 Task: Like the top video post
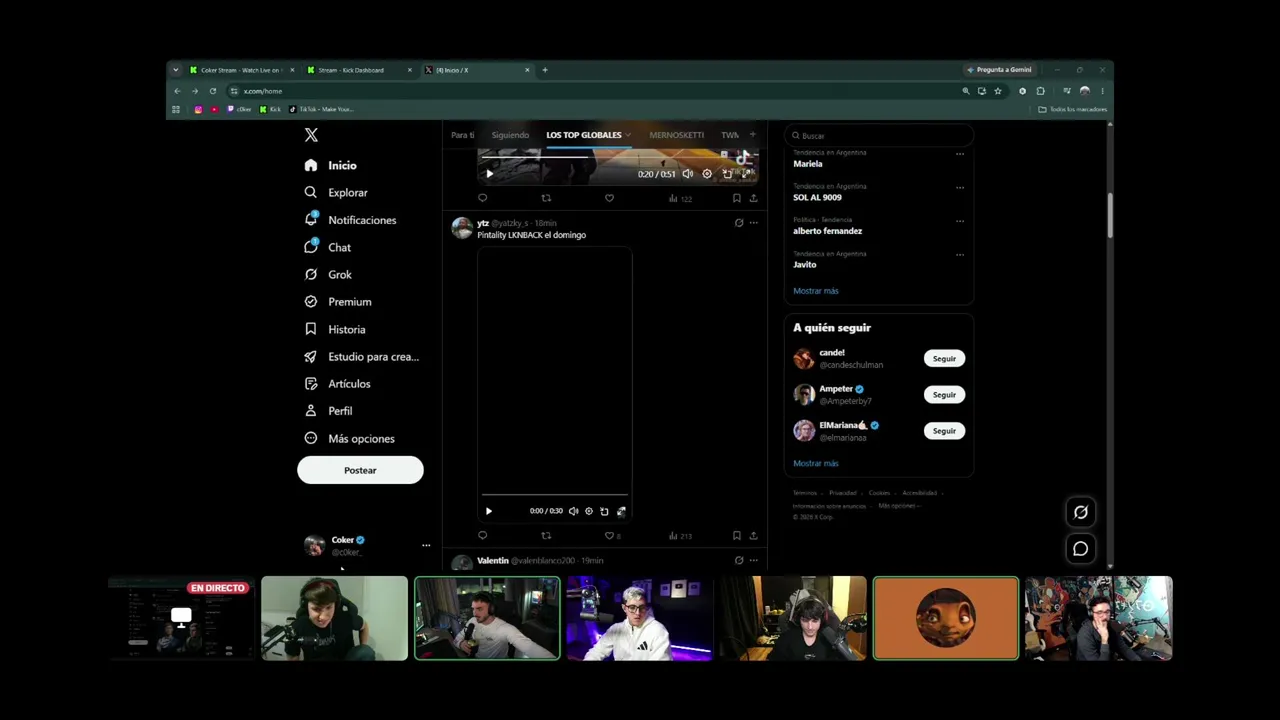pos(609,198)
